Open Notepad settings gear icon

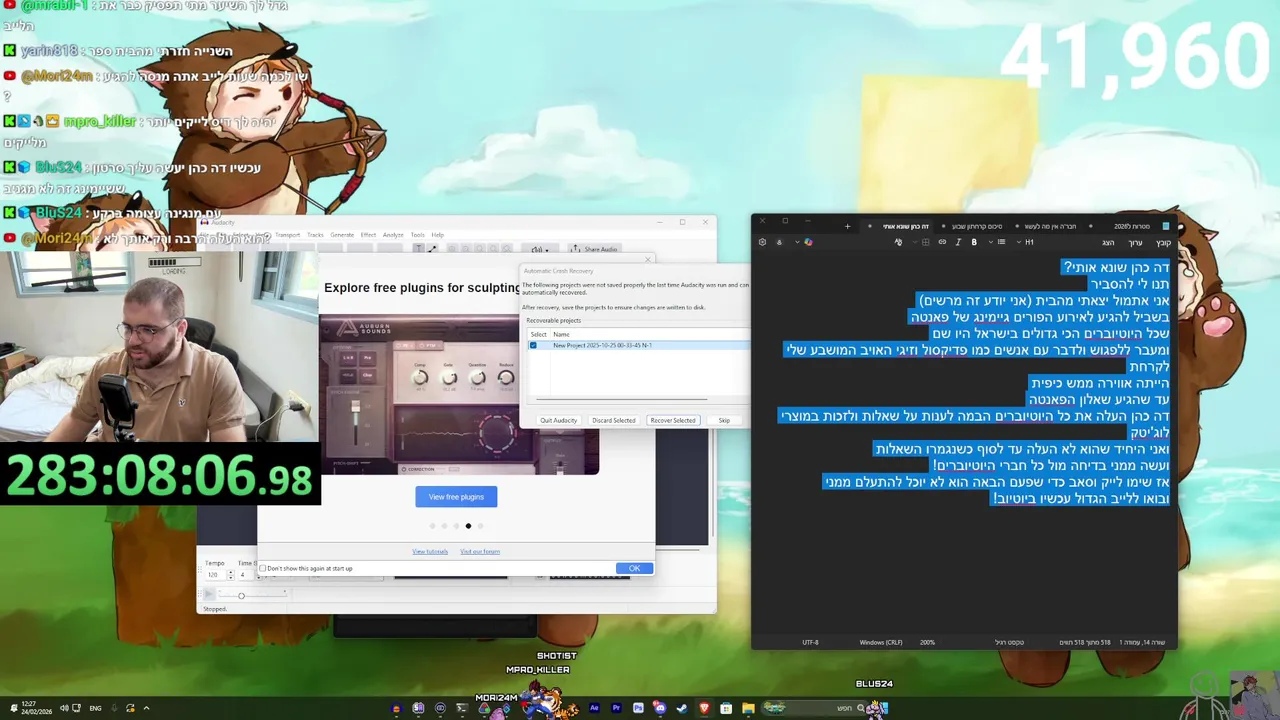click(x=762, y=242)
